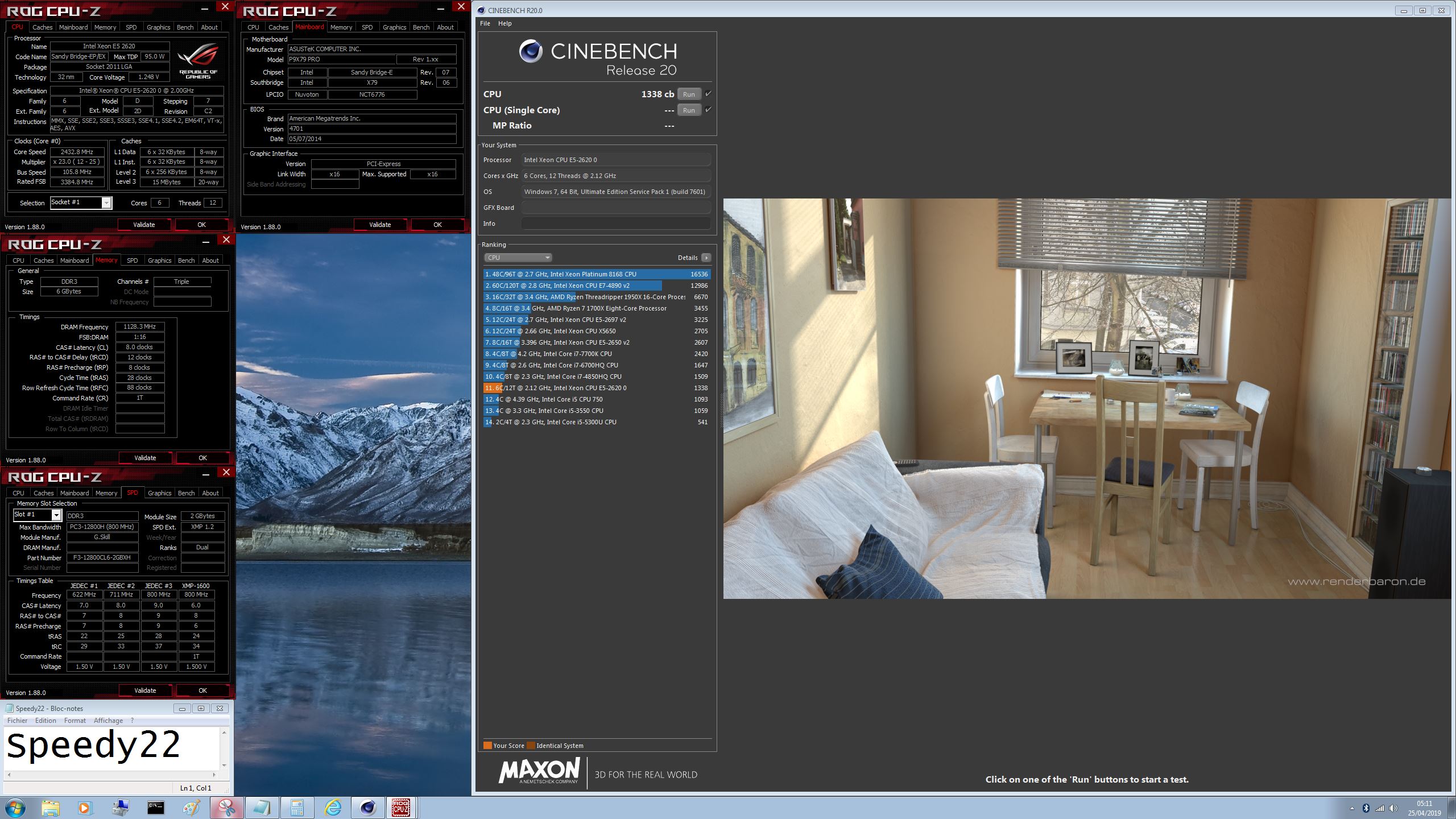The image size is (1456, 819).
Task: Click Validate in the Memory CPU-Z window
Action: coord(145,458)
